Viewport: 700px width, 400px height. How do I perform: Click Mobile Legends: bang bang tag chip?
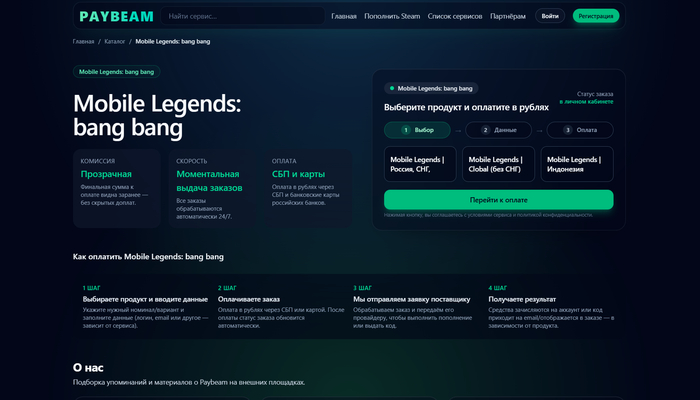(x=117, y=72)
